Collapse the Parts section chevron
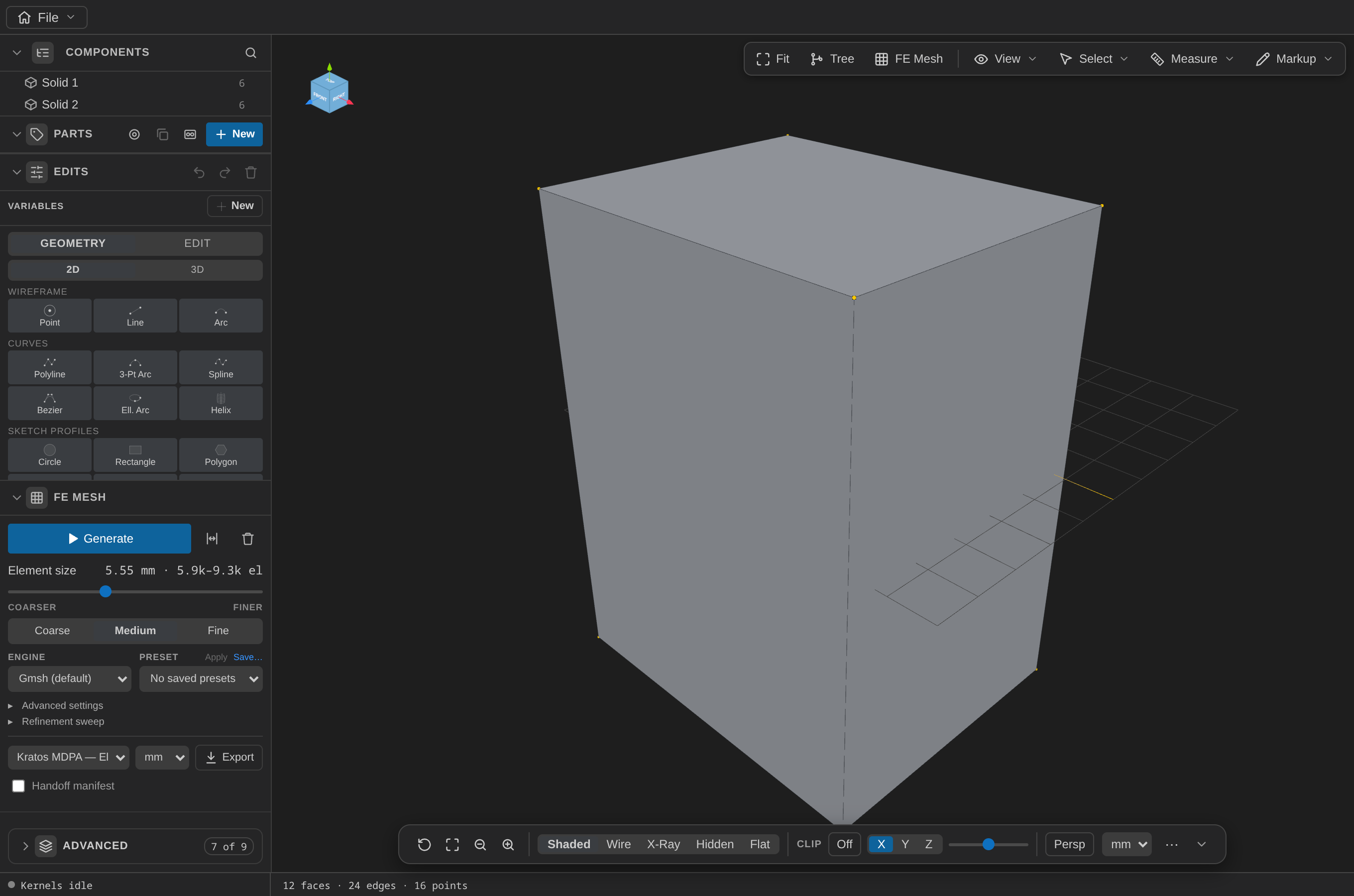 point(17,134)
